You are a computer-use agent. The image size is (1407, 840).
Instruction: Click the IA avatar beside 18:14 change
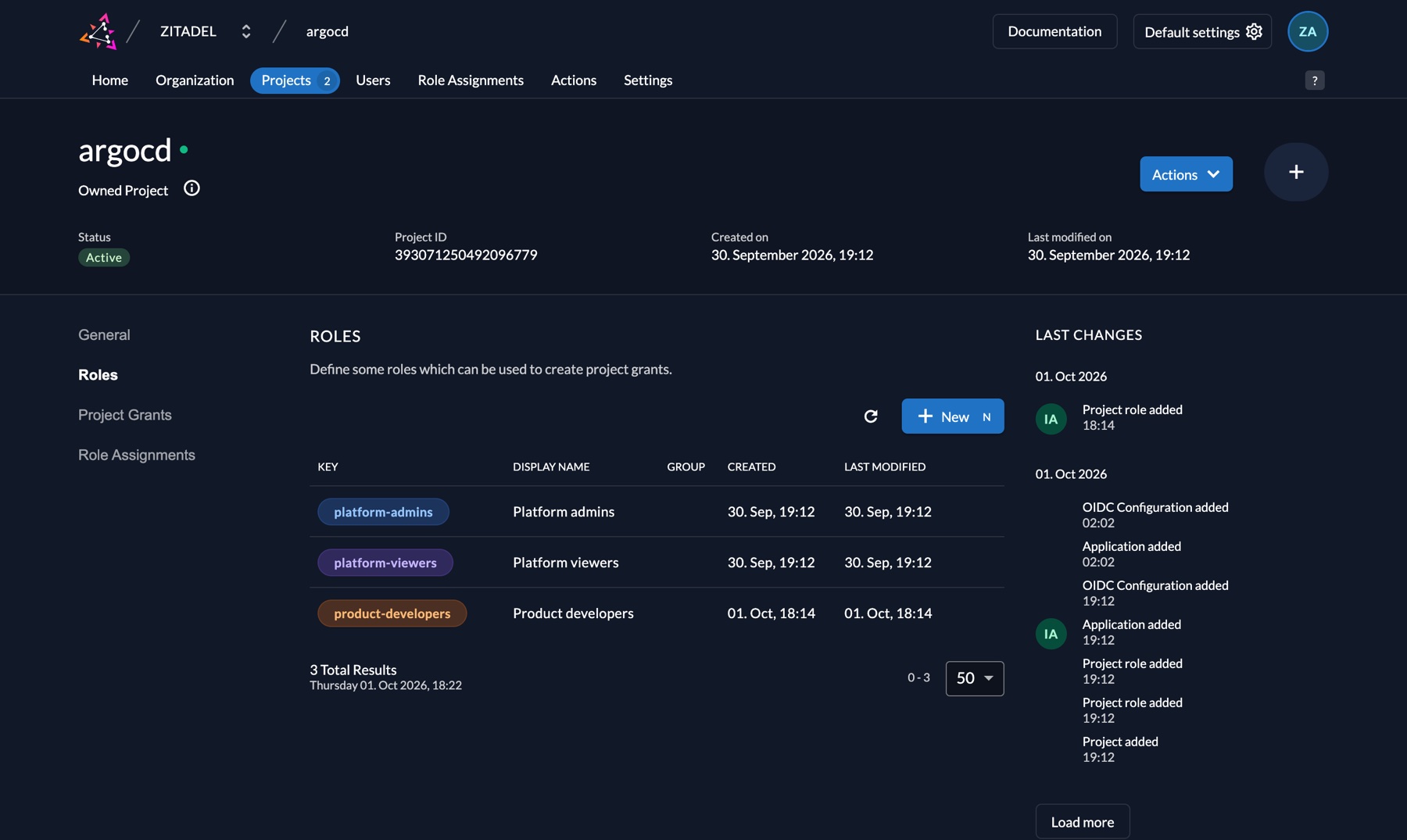1051,419
